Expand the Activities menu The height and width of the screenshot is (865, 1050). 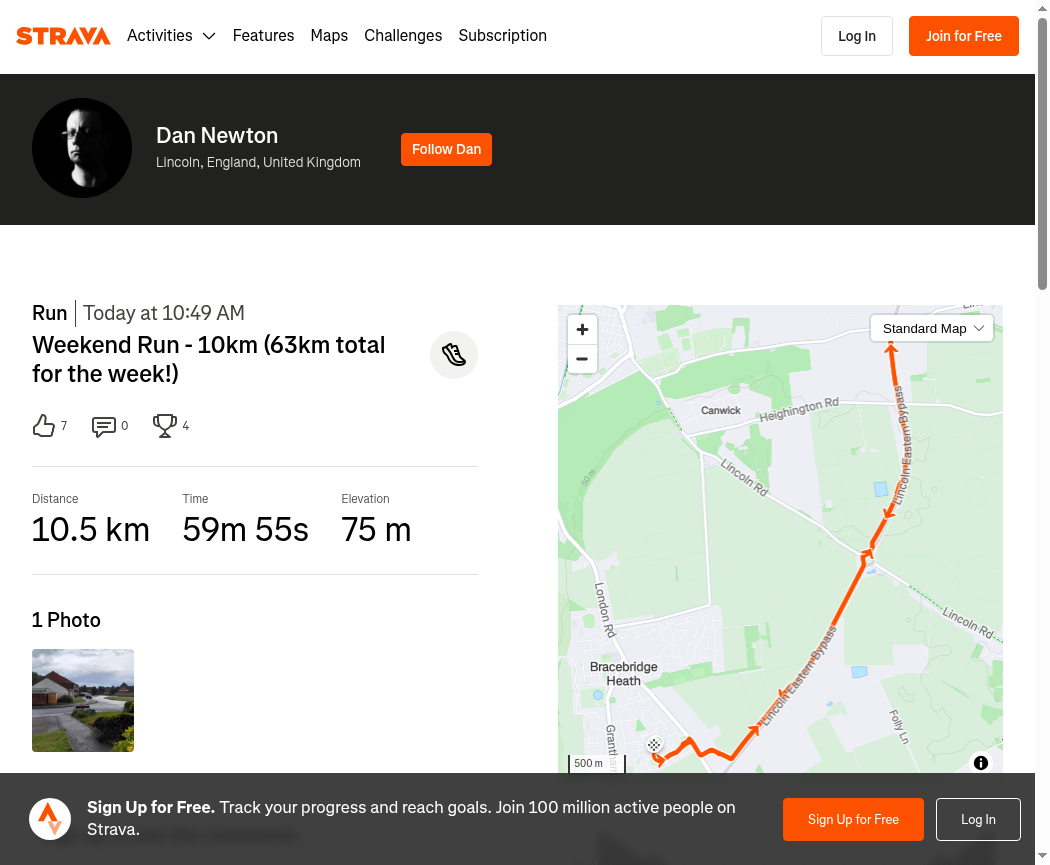click(171, 36)
